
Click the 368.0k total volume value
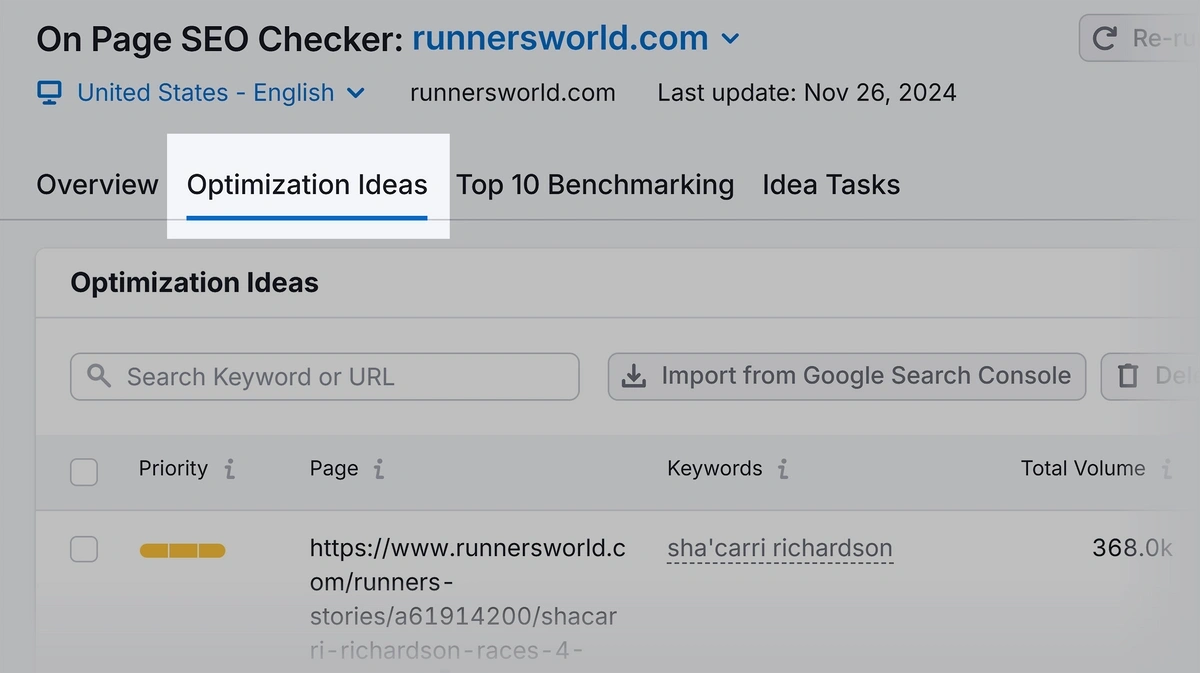point(1132,548)
